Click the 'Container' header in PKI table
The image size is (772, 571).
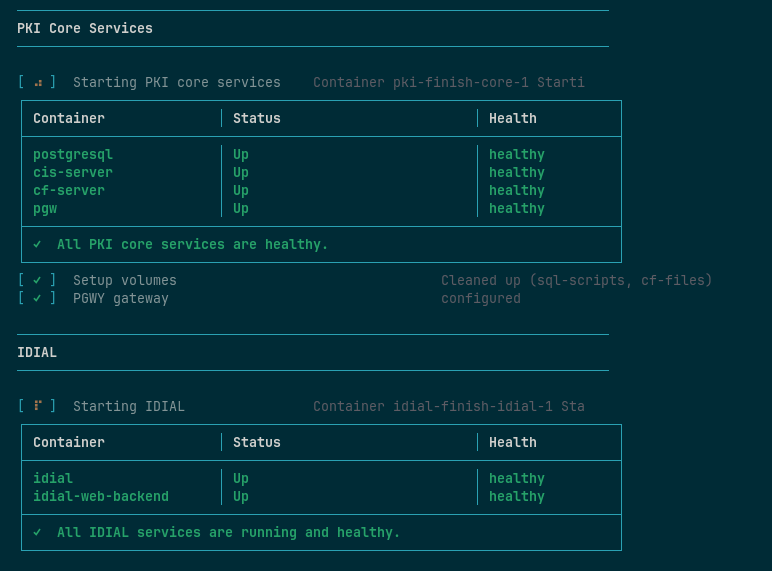69,119
